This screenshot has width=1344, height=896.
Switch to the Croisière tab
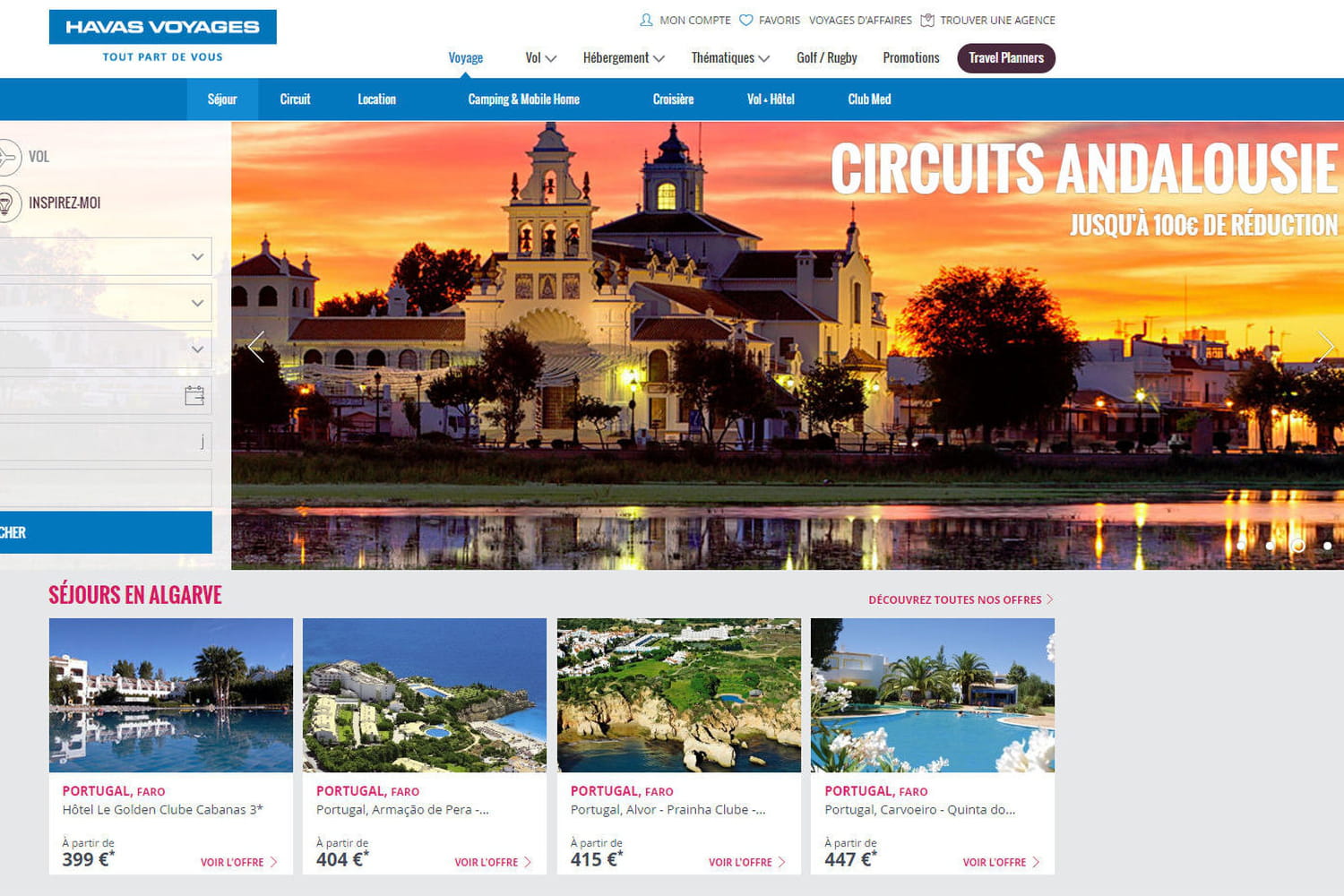[x=673, y=99]
